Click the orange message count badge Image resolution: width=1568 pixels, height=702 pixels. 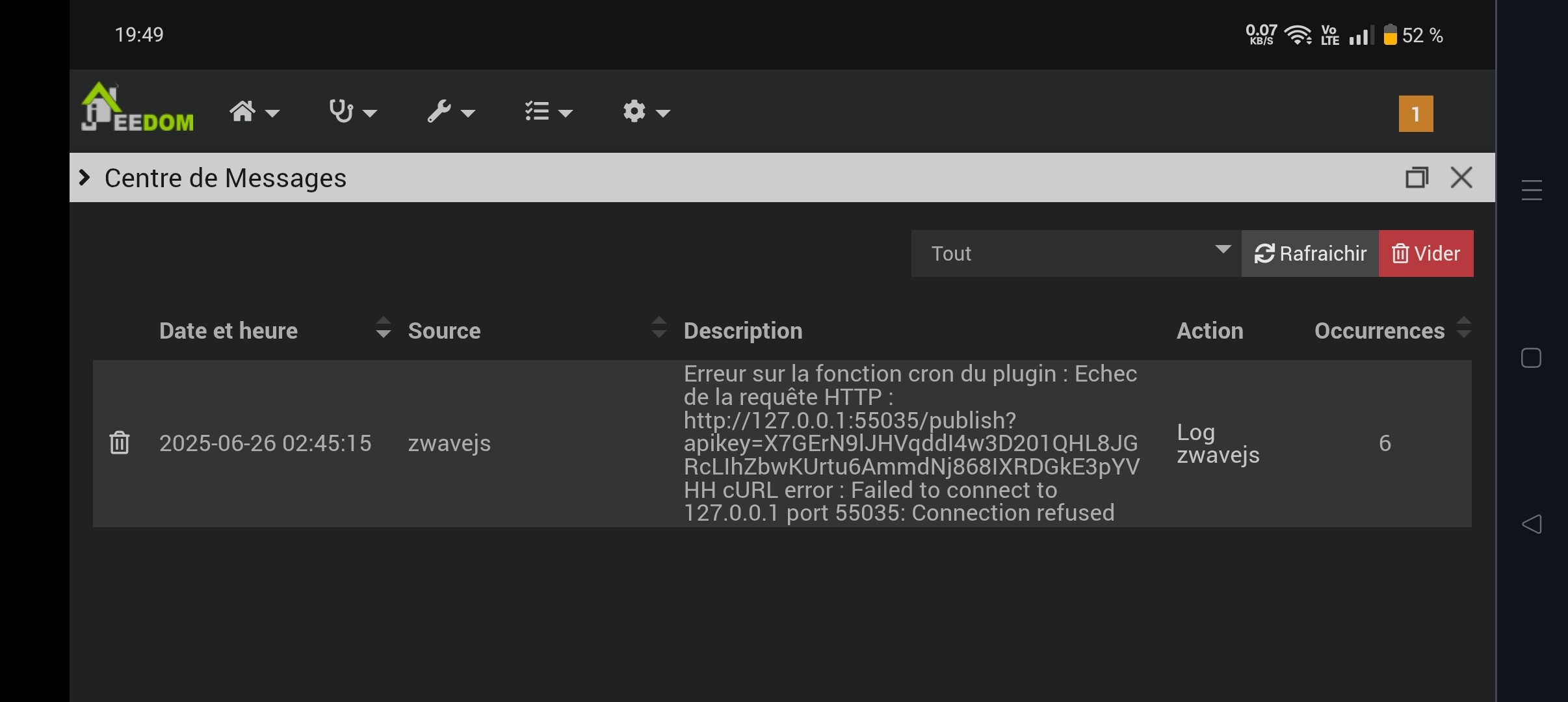pyautogui.click(x=1415, y=114)
